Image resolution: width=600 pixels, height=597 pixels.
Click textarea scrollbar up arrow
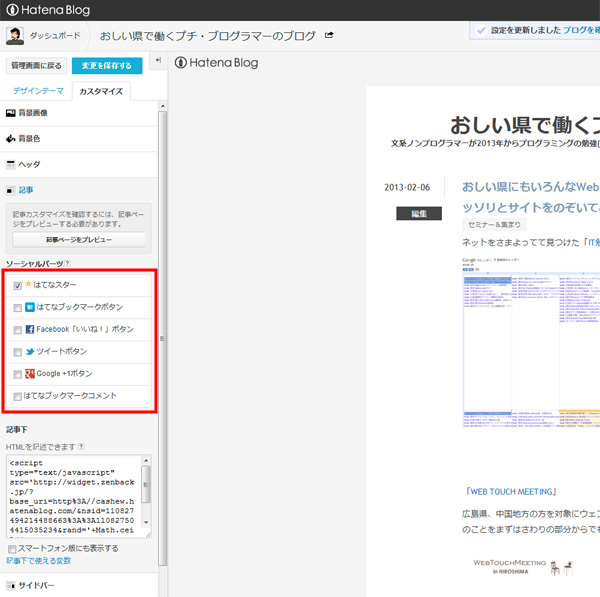146,460
